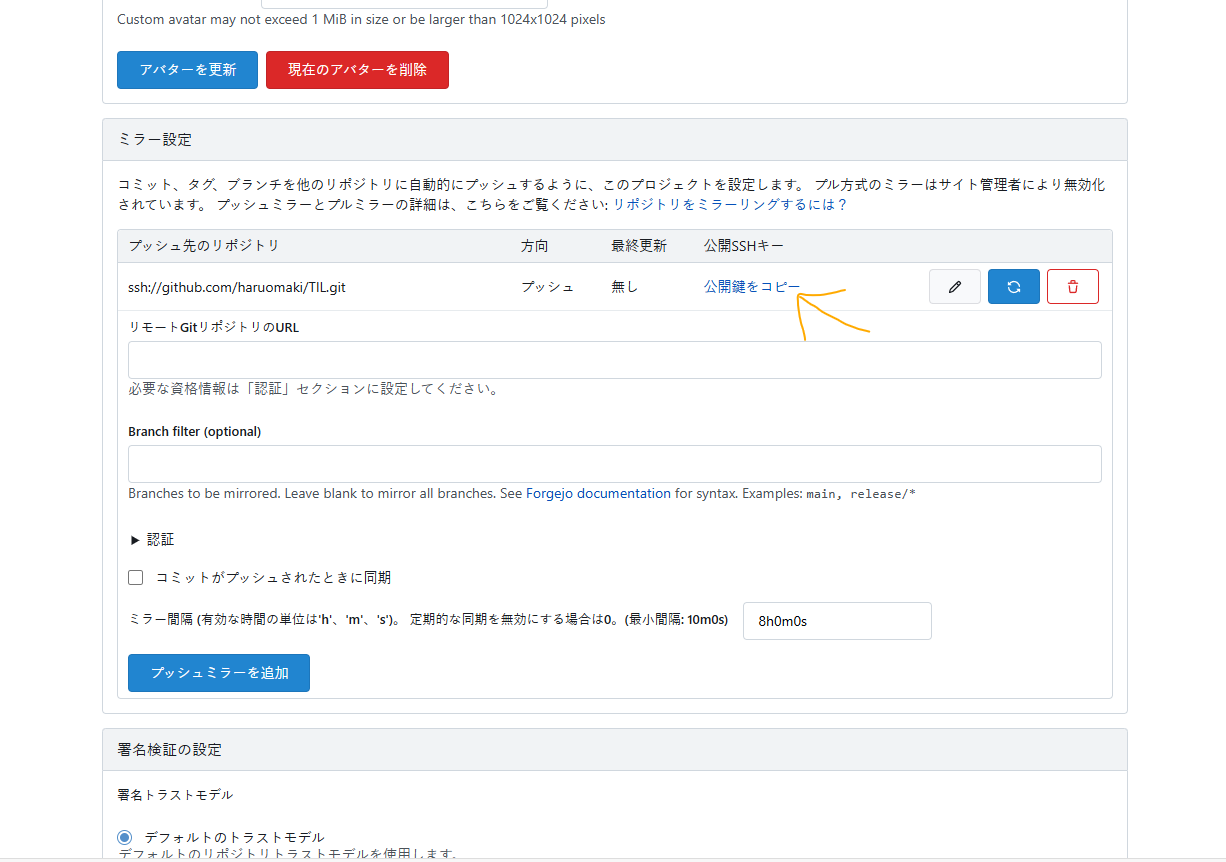Open the リポジトリをミラーリングするには? link
Screen dimensions: 1226x862
730,204
